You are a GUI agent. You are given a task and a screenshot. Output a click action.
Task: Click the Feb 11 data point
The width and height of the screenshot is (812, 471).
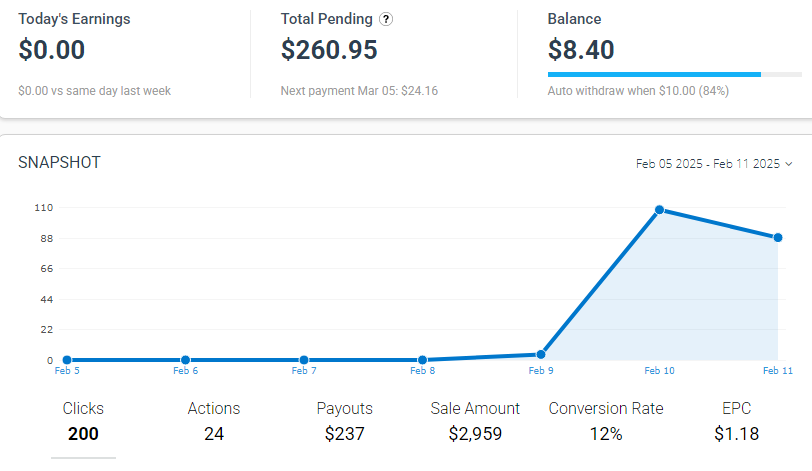tap(778, 238)
